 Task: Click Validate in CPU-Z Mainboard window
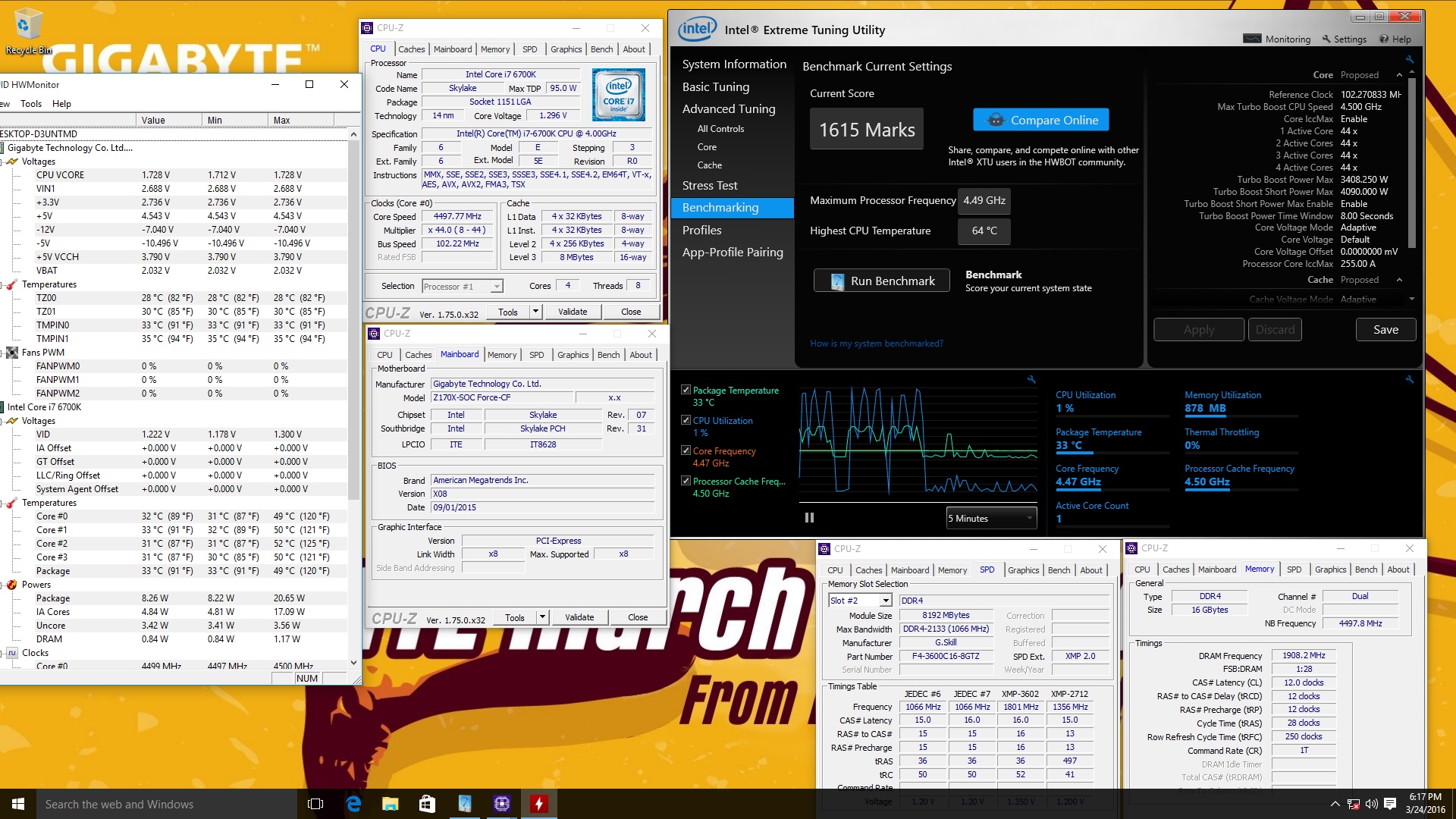pyautogui.click(x=579, y=617)
